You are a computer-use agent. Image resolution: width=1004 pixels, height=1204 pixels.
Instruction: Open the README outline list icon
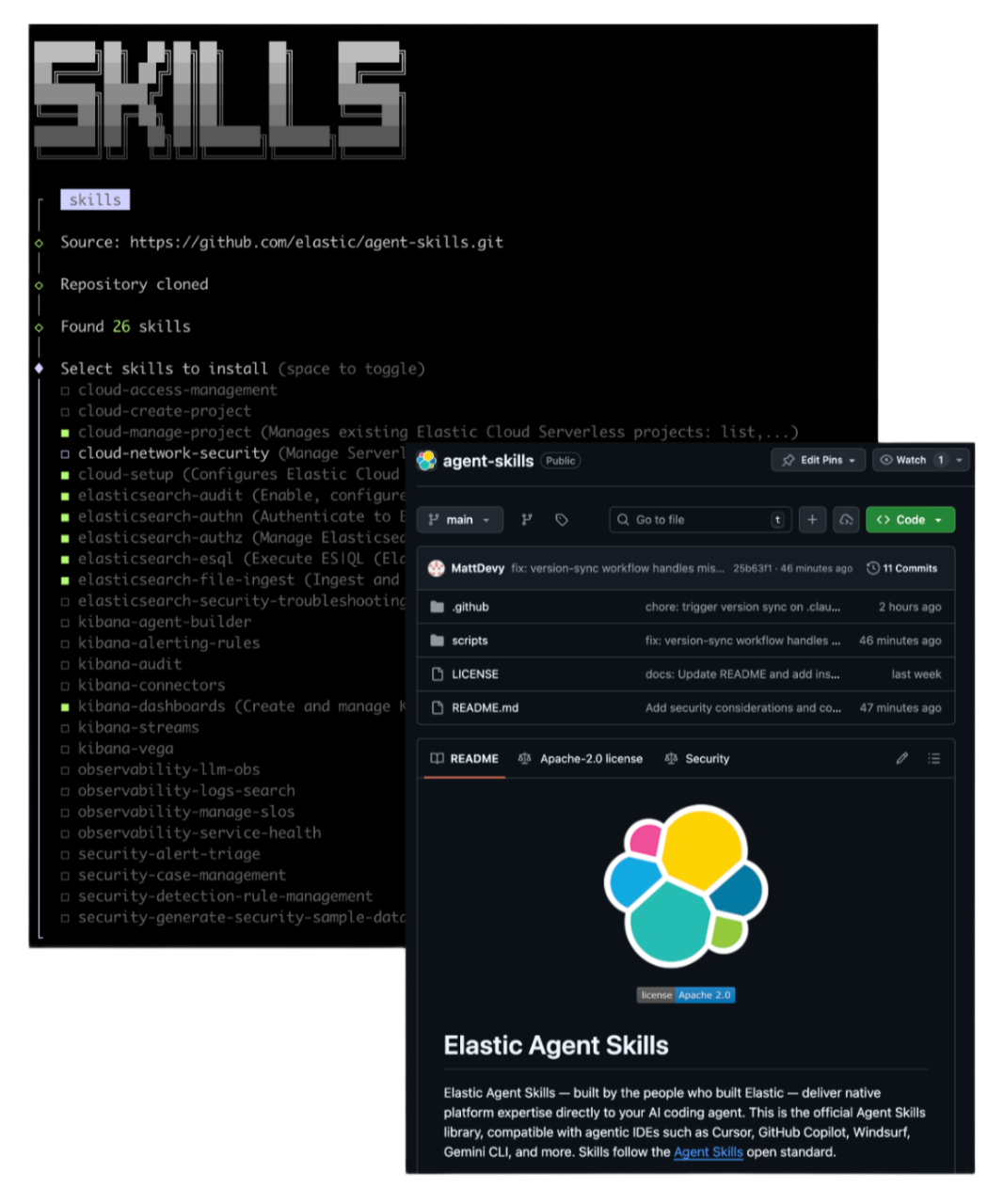[x=934, y=758]
